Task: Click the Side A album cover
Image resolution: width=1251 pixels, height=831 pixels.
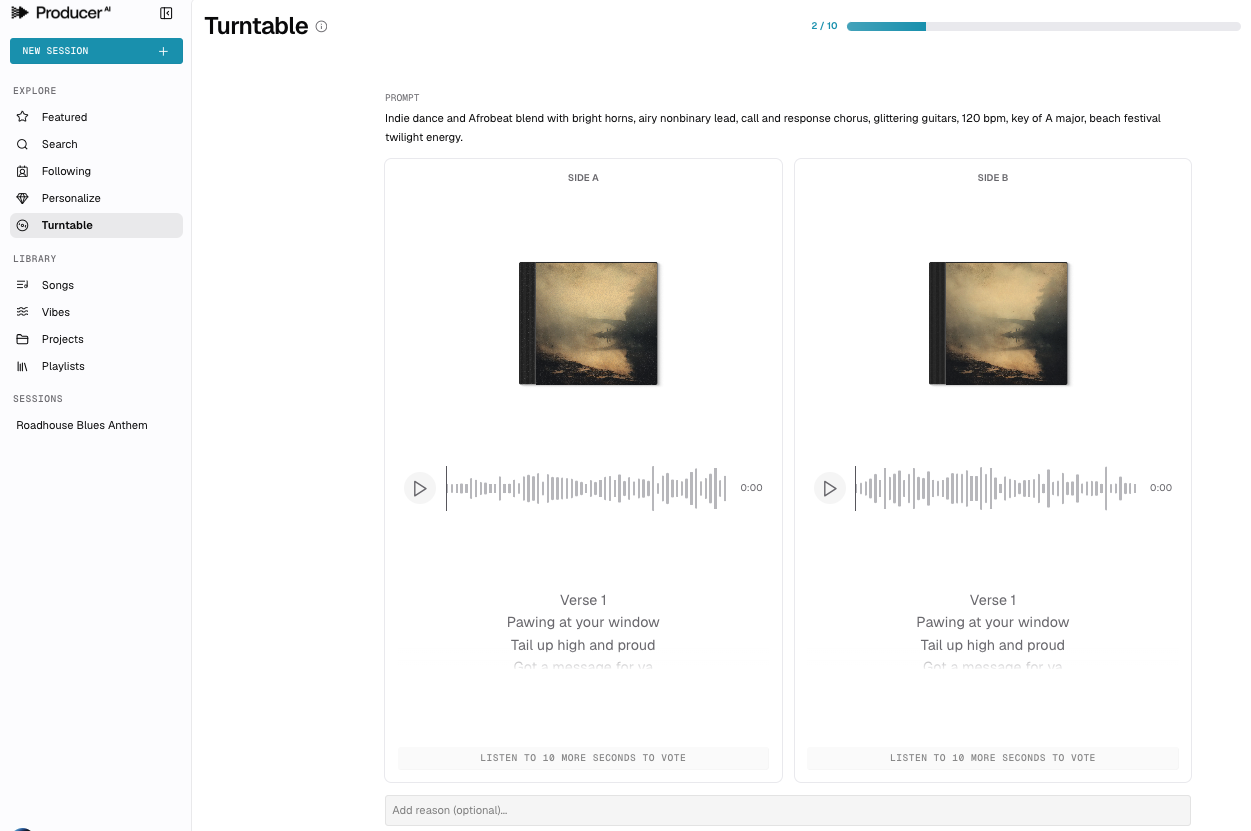Action: point(588,323)
